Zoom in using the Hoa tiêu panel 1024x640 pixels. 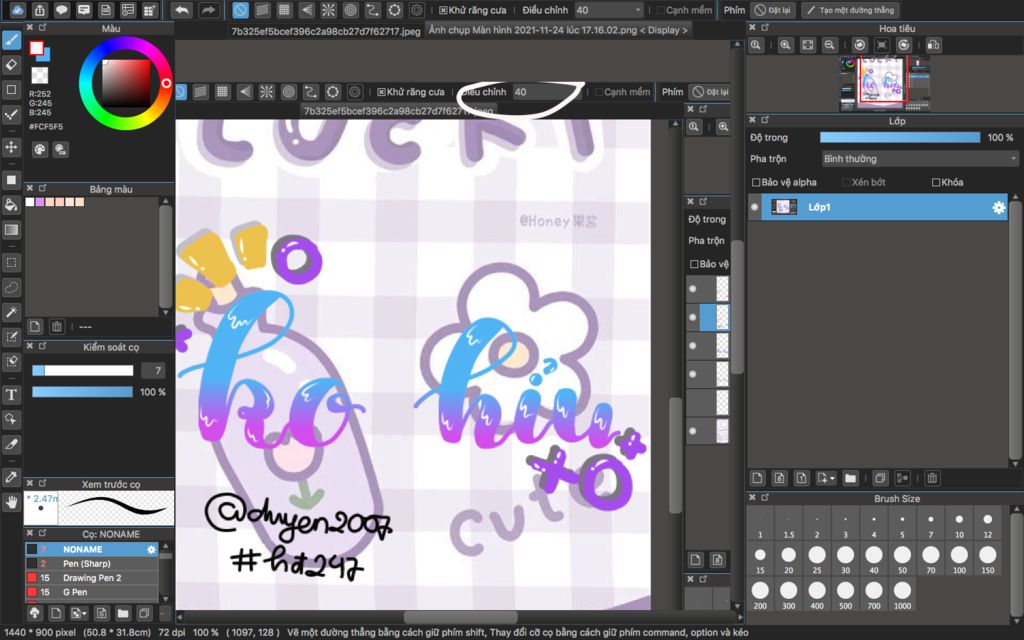[x=785, y=45]
